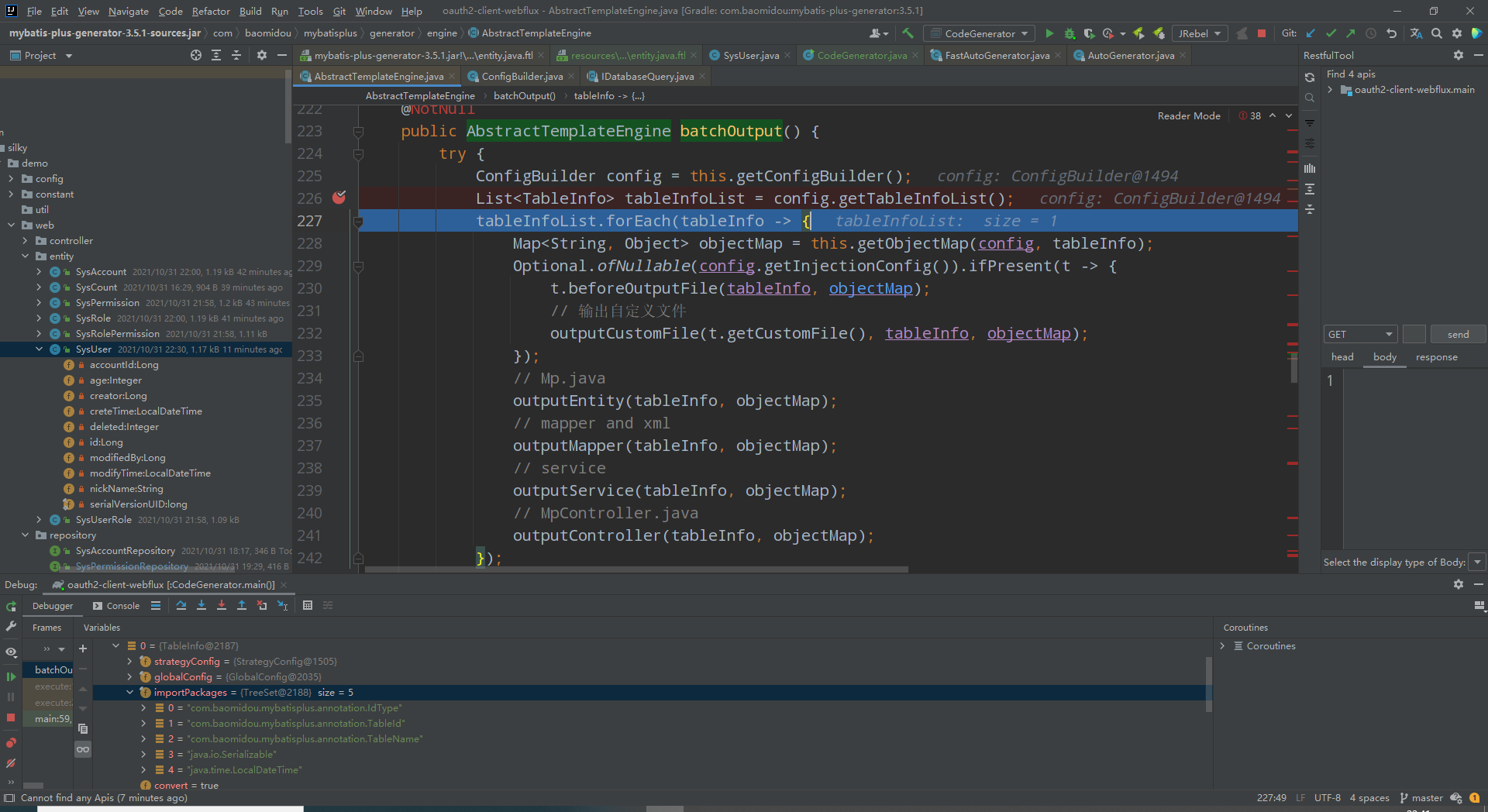This screenshot has height=812, width=1488.
Task: Click the master Git branch widget
Action: [x=1421, y=798]
